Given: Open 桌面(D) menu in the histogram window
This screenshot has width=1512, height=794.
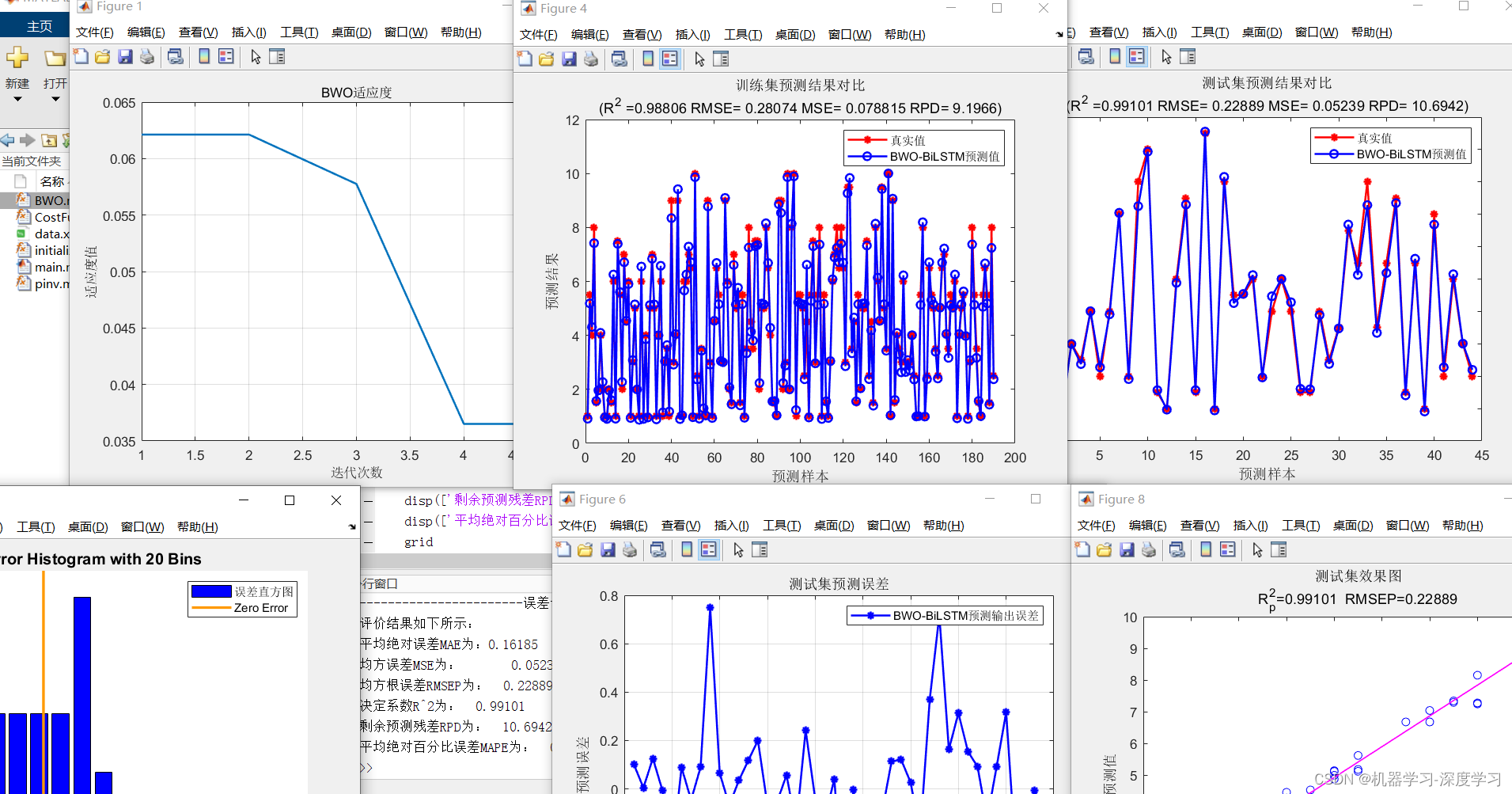Looking at the screenshot, I should pyautogui.click(x=88, y=527).
